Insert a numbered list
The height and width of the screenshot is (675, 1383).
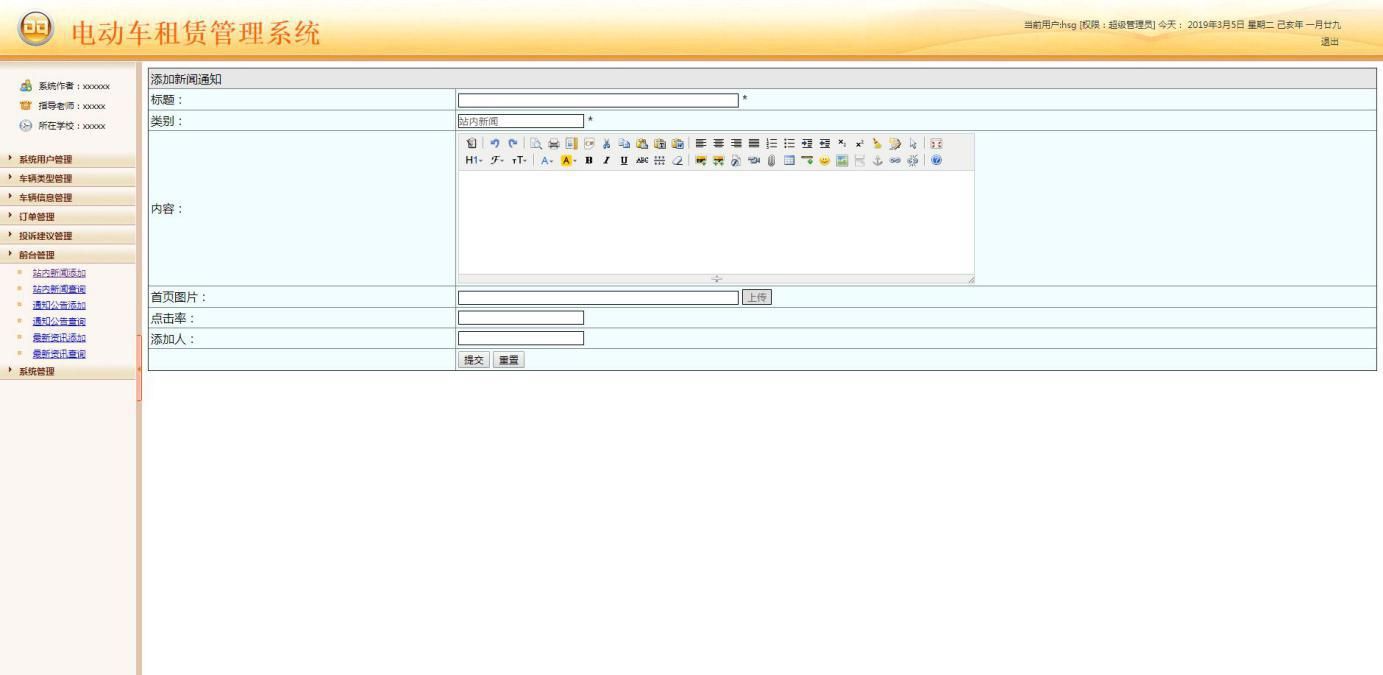pos(772,143)
